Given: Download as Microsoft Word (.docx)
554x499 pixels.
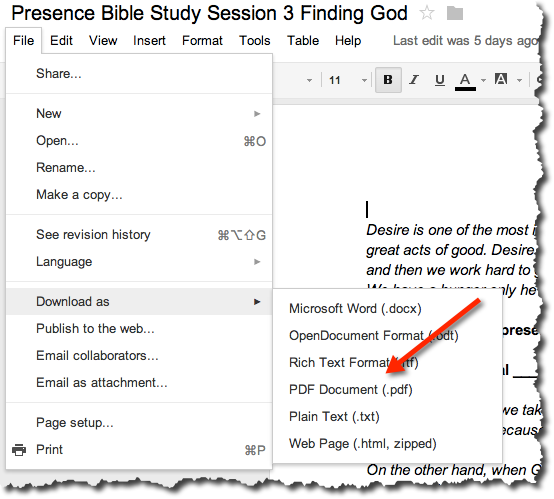Looking at the screenshot, I should pyautogui.click(x=388, y=309).
